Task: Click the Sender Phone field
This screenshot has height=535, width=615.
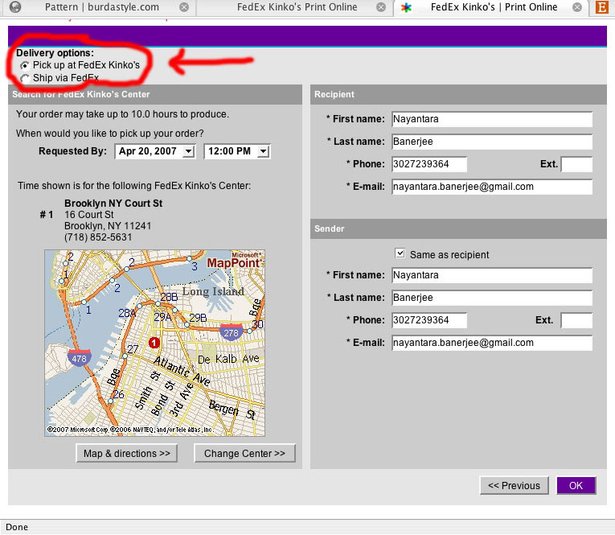Action: [429, 320]
